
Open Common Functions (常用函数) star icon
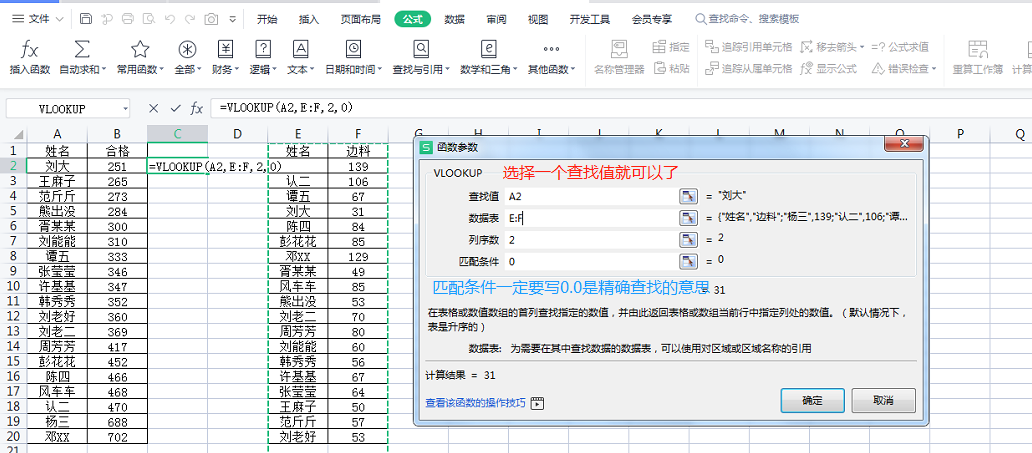point(140,49)
